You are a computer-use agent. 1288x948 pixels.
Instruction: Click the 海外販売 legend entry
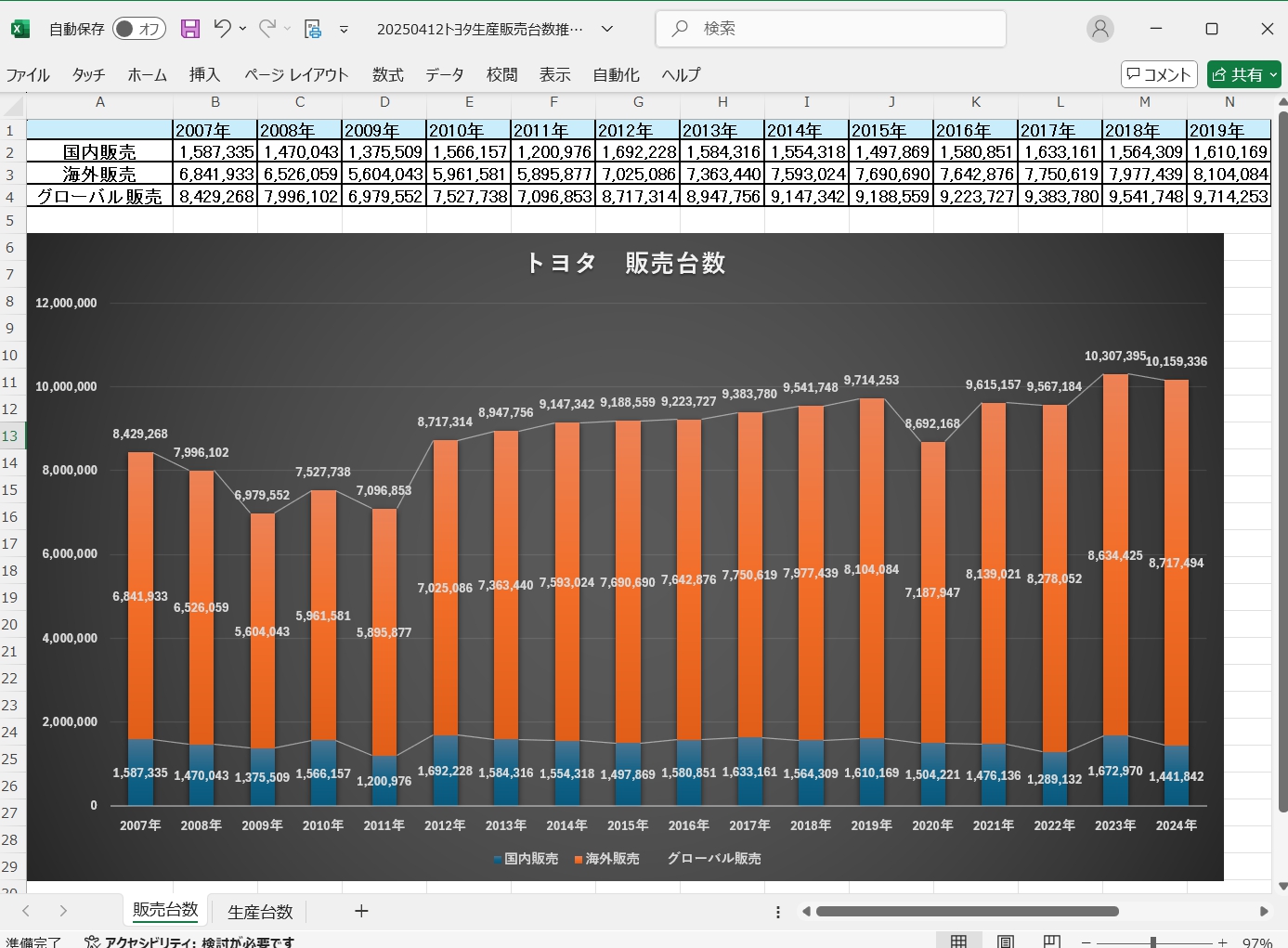point(606,859)
